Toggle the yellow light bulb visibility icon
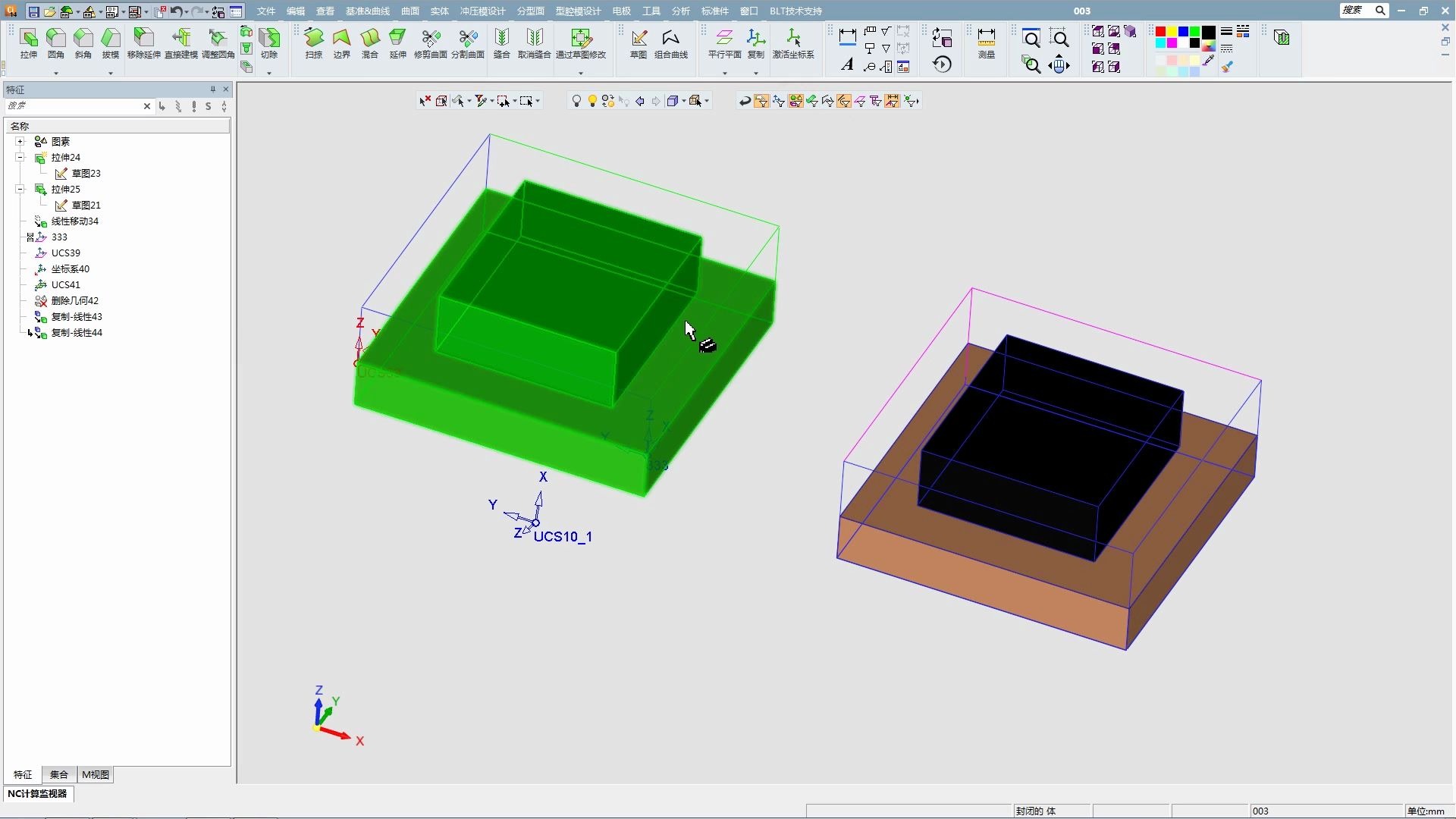Image resolution: width=1456 pixels, height=819 pixels. 592,101
